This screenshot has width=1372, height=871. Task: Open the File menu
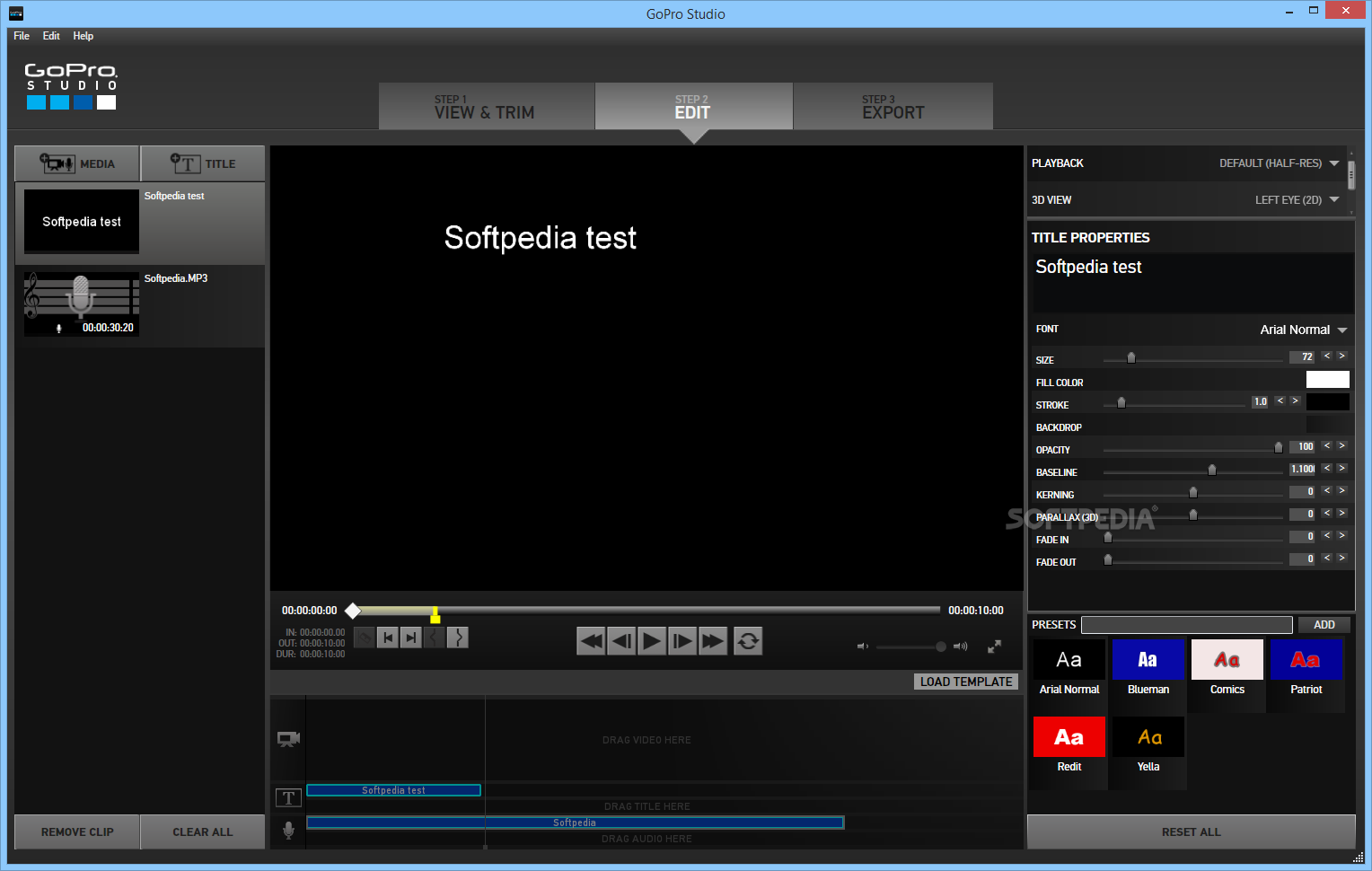22,36
